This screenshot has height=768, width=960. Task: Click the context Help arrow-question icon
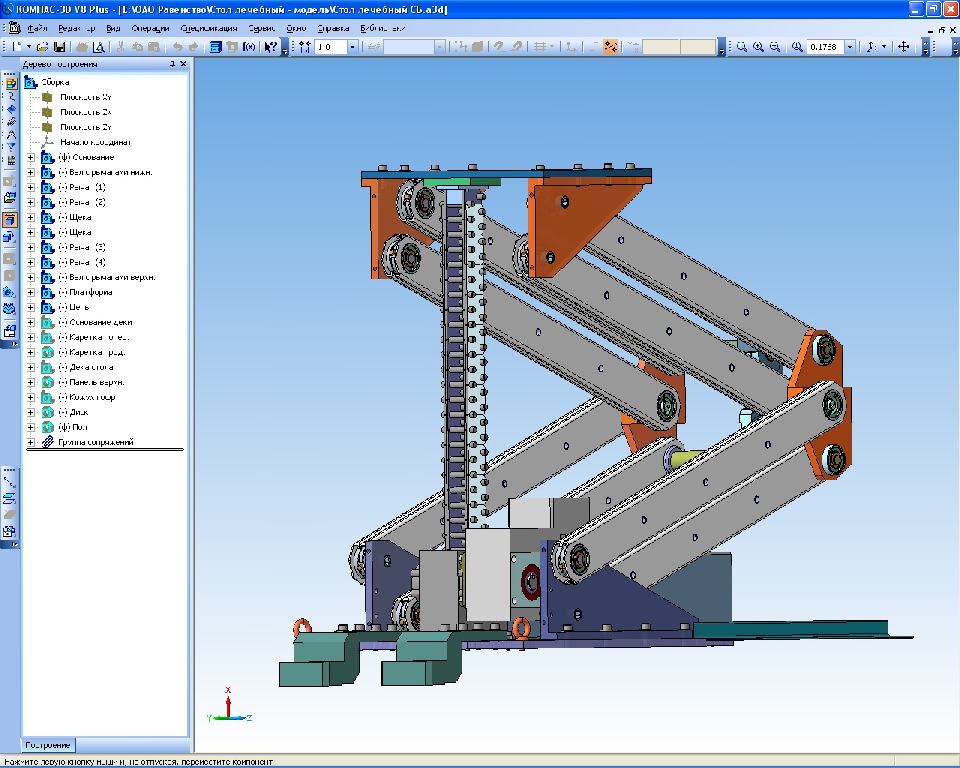click(271, 47)
